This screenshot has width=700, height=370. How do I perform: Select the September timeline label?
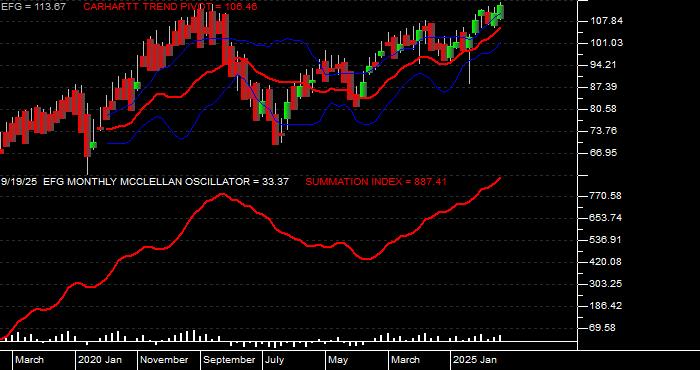click(x=229, y=360)
